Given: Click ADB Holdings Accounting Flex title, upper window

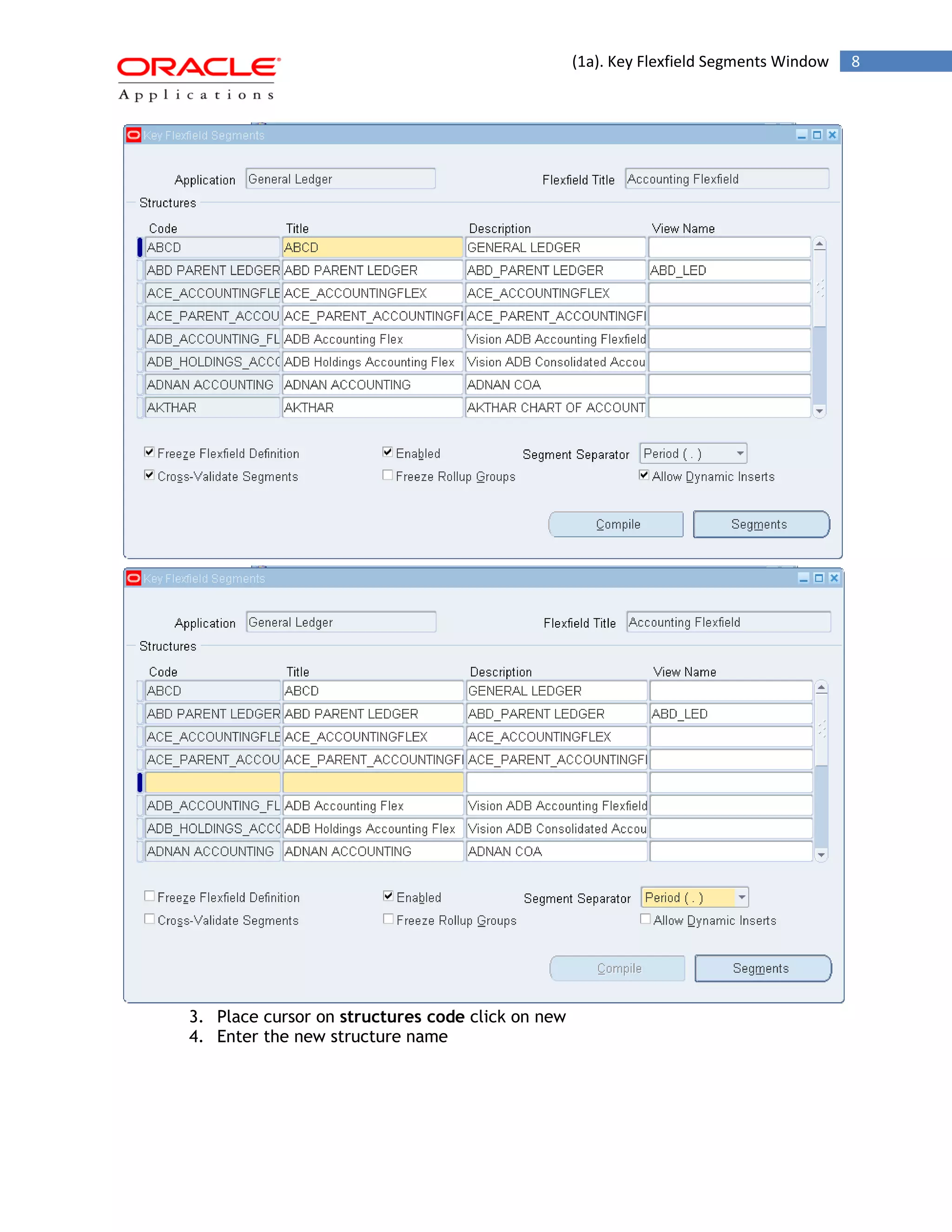Looking at the screenshot, I should pos(372,362).
